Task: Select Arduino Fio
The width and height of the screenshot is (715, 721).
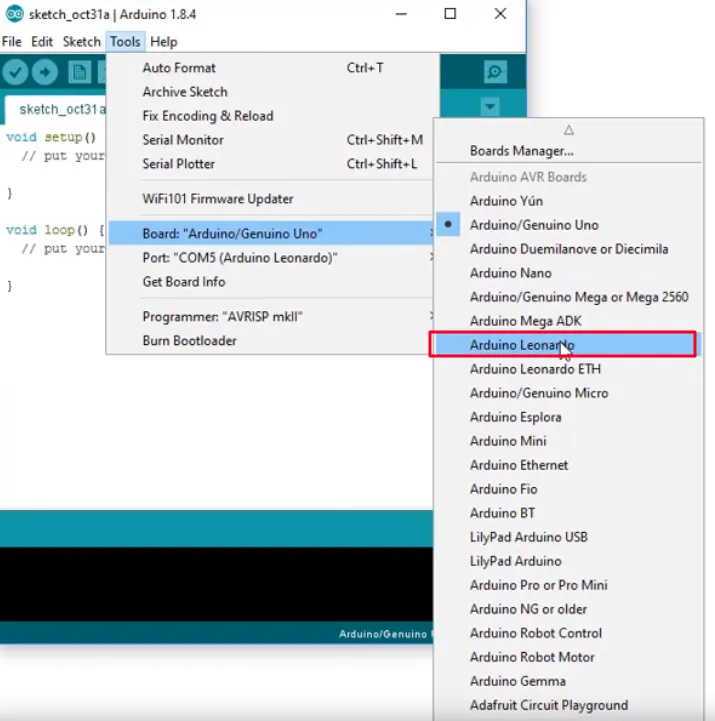Action: [x=568, y=489]
